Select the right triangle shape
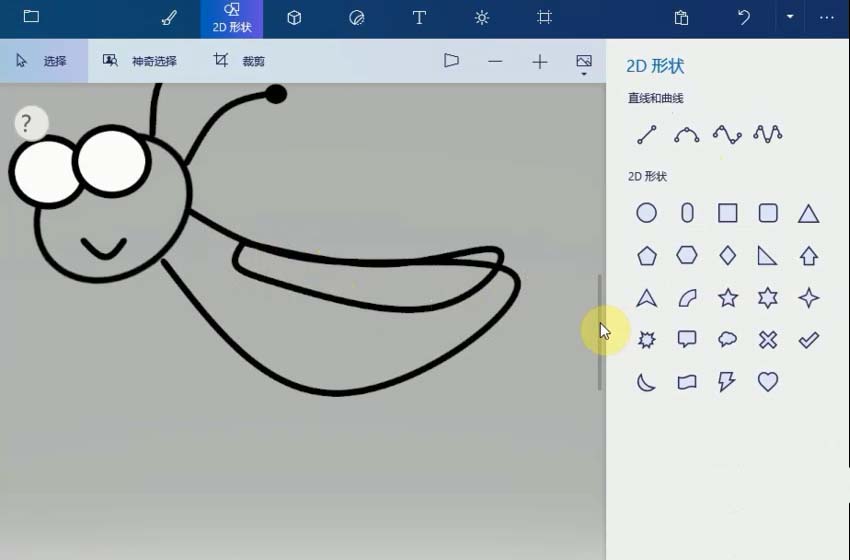The width and height of the screenshot is (850, 560). 767,255
